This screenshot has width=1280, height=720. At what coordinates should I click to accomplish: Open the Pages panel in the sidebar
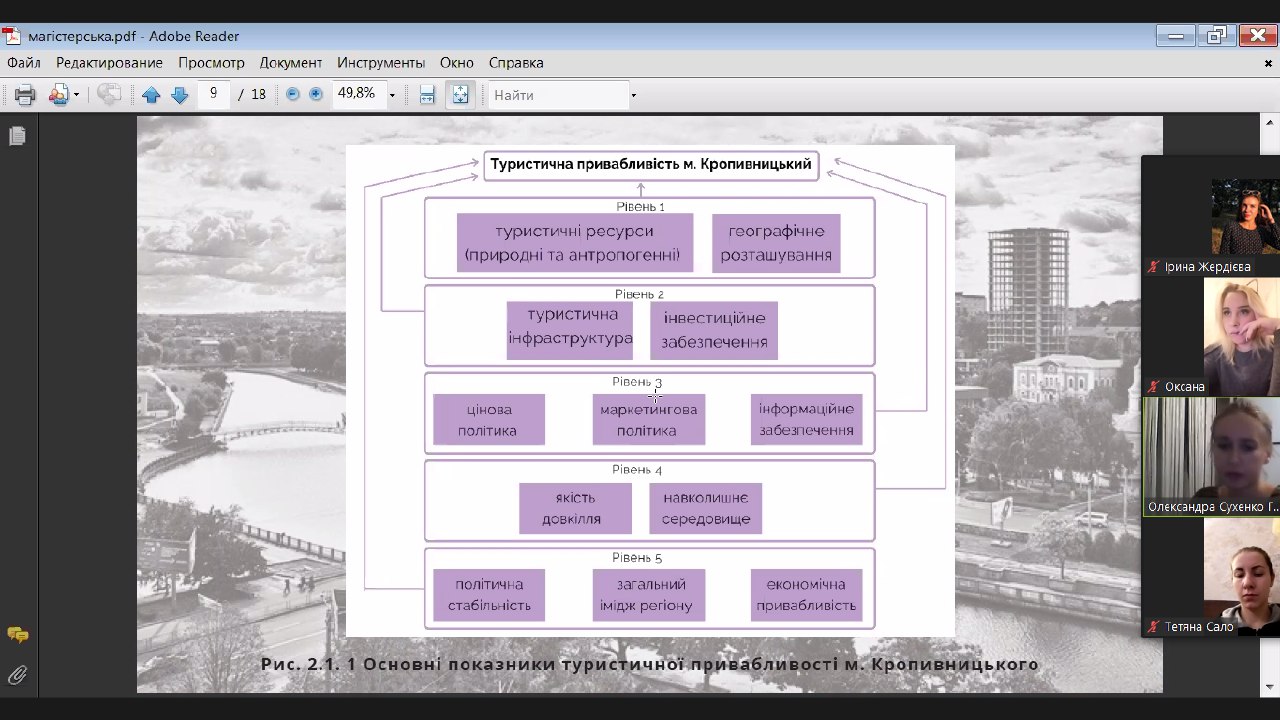tap(17, 136)
